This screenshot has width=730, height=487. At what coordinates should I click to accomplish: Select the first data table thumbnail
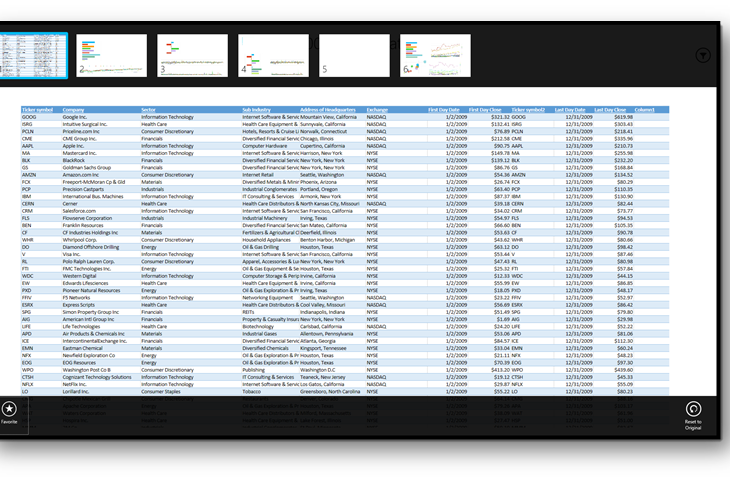point(34,55)
